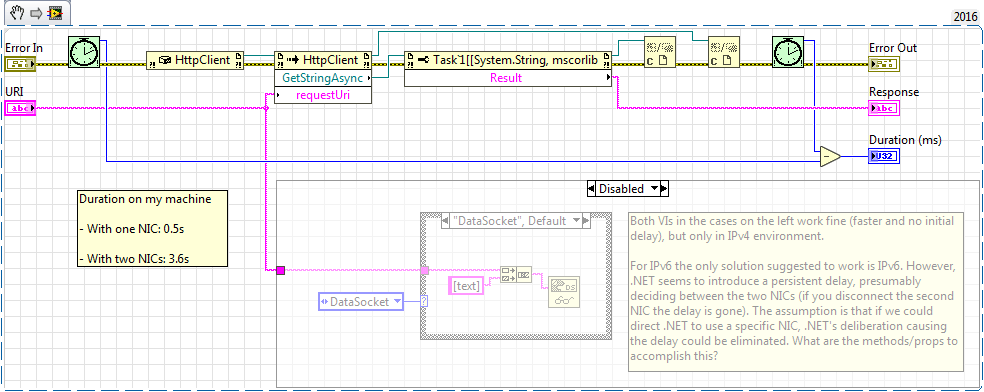
Task: Click the 2016 version label
Action: coord(966,17)
